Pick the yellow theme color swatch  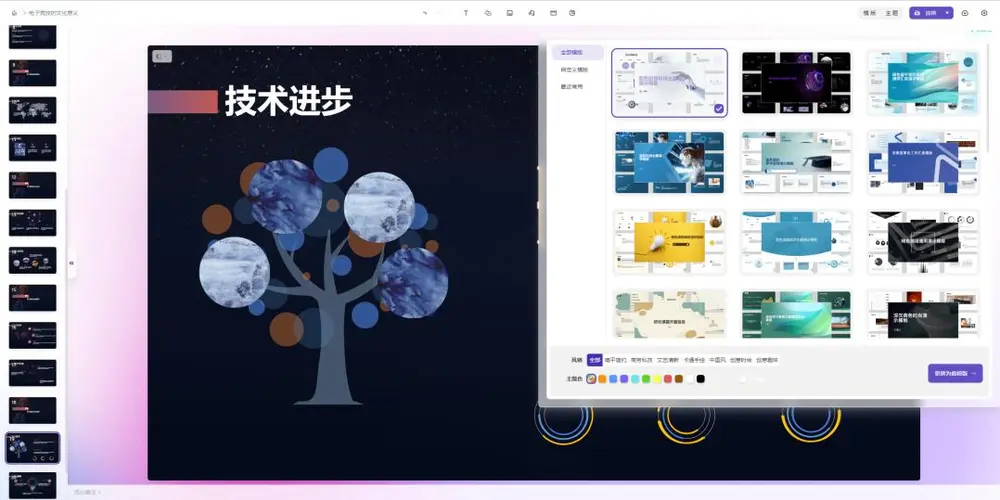click(x=657, y=379)
